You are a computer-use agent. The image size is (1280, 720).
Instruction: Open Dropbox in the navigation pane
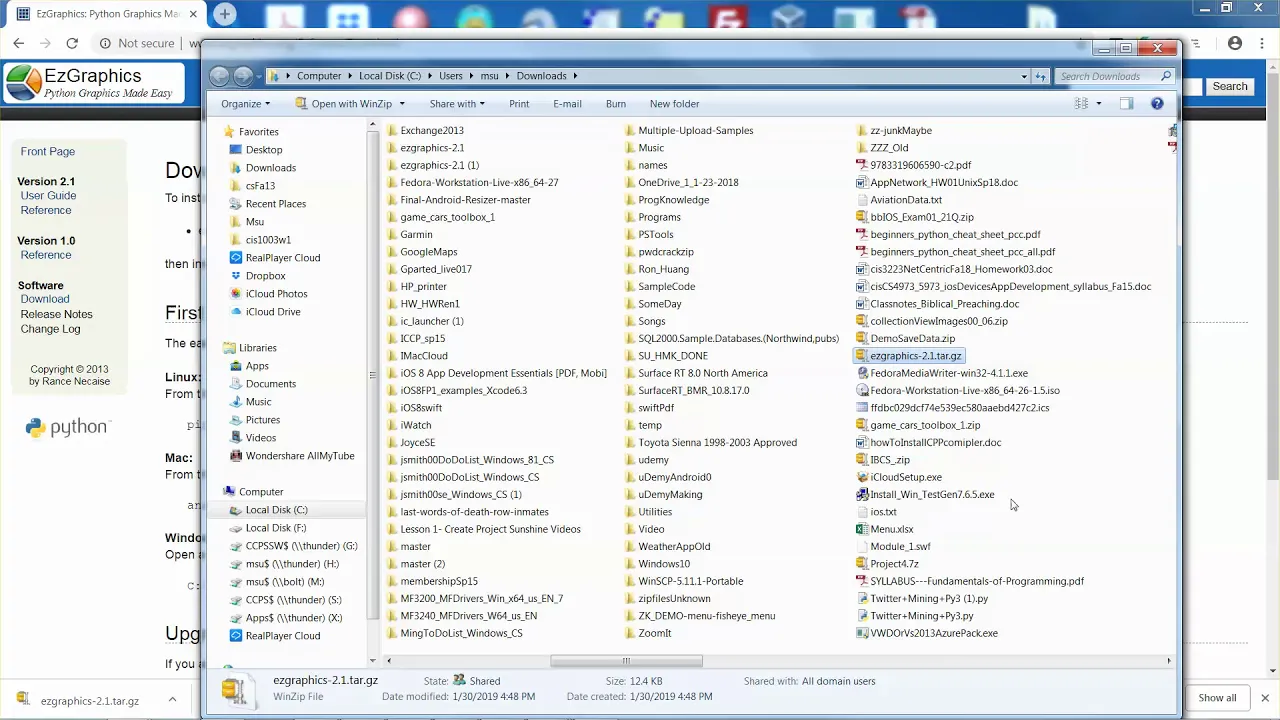coord(265,276)
